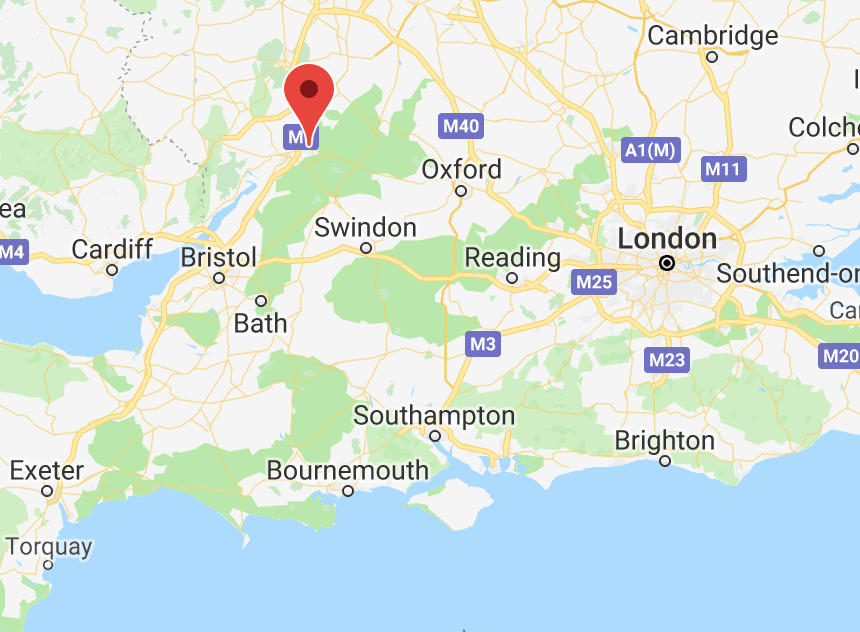Click the Exeter place label

tap(47, 471)
